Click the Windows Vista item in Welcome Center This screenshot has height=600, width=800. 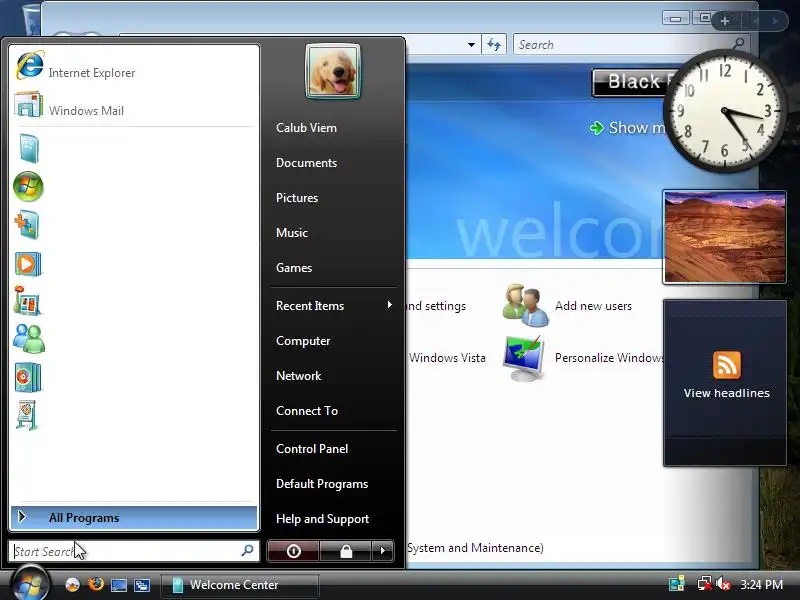tap(447, 358)
